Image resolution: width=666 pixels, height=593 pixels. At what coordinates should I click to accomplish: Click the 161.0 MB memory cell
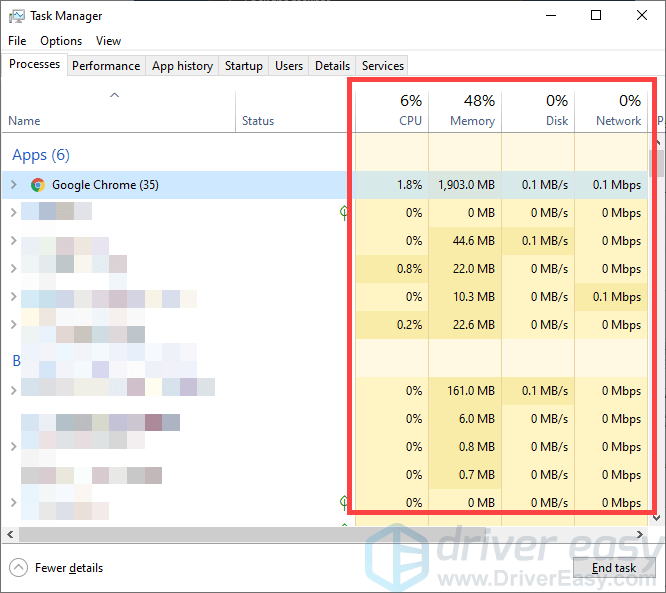tap(465, 390)
